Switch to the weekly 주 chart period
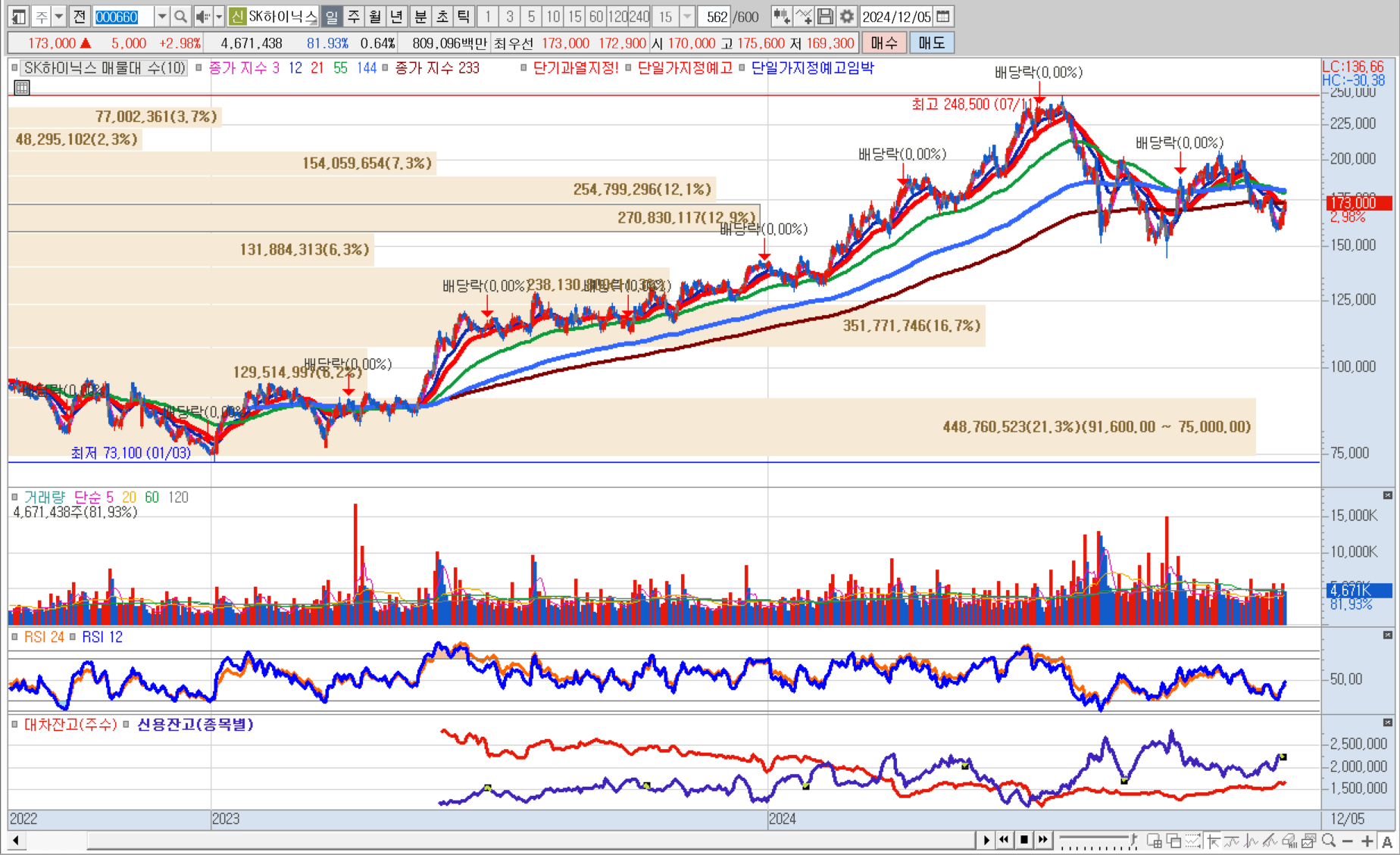 [x=353, y=16]
